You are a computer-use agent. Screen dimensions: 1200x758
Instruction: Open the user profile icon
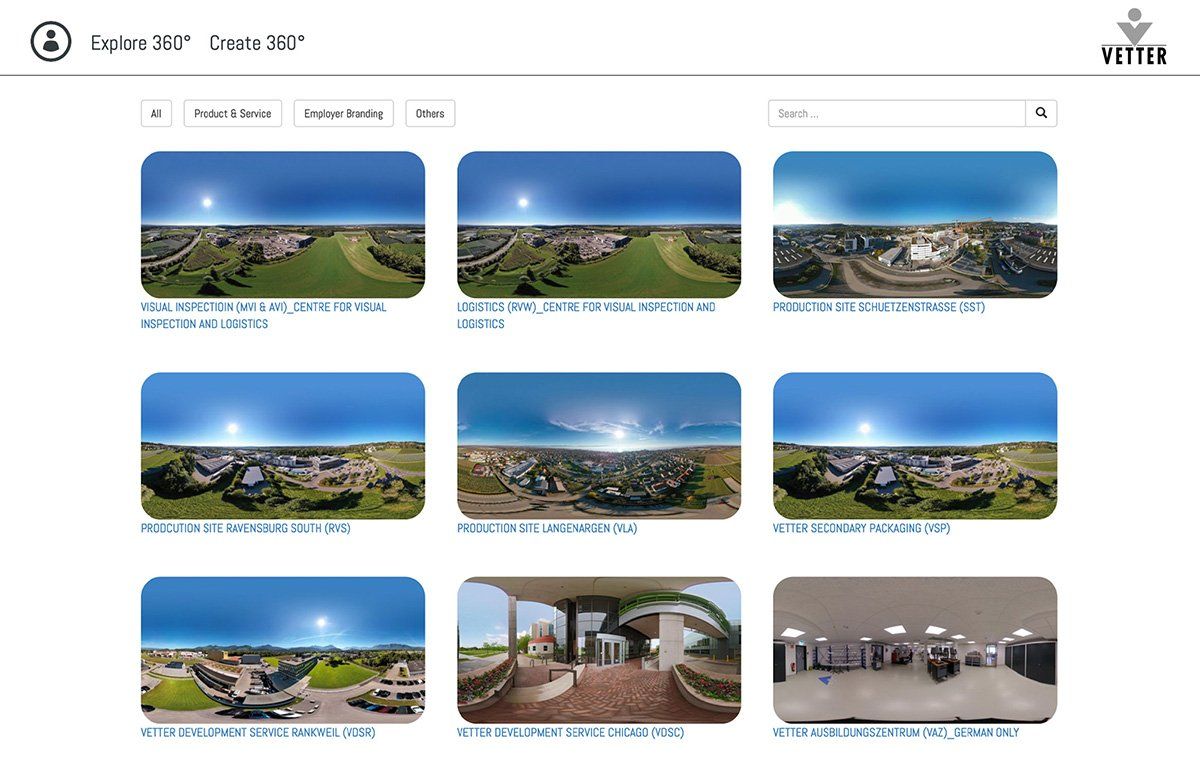point(51,41)
